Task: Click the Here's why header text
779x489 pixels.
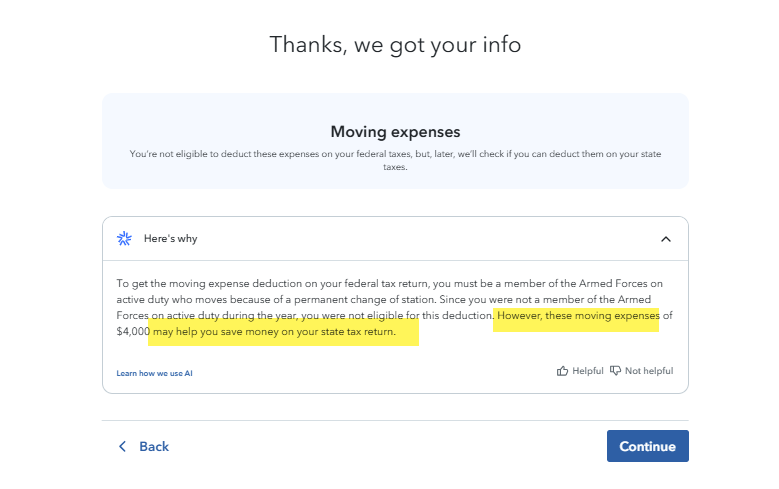Action: (x=170, y=239)
